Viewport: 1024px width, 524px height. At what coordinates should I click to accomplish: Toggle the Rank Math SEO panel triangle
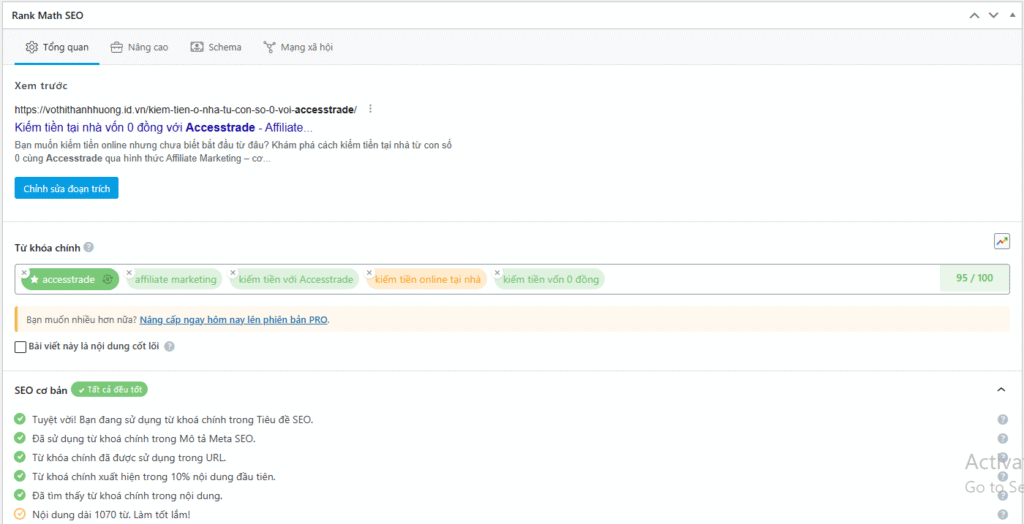click(1011, 14)
